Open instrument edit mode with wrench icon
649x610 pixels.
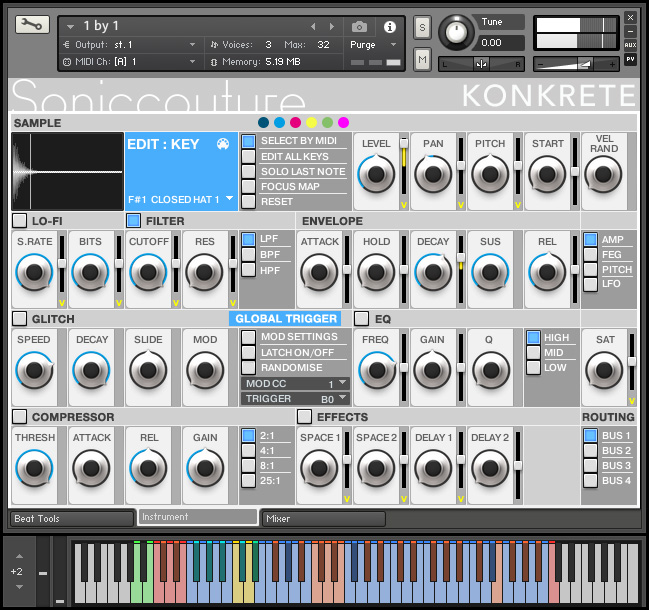pyautogui.click(x=32, y=25)
